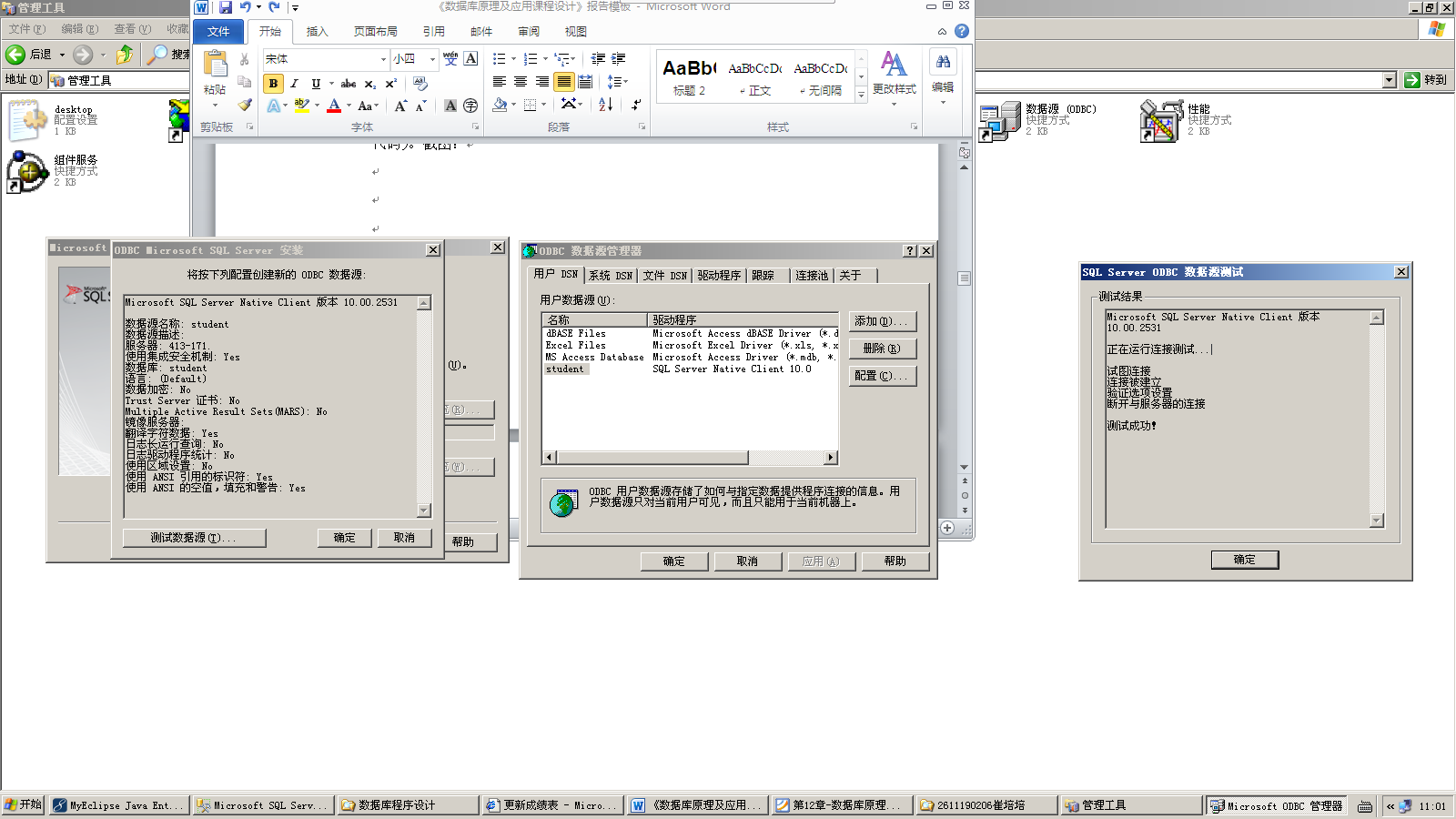The image size is (1456, 819).
Task: Open line spacing dropdown arrow
Action: (x=625, y=82)
